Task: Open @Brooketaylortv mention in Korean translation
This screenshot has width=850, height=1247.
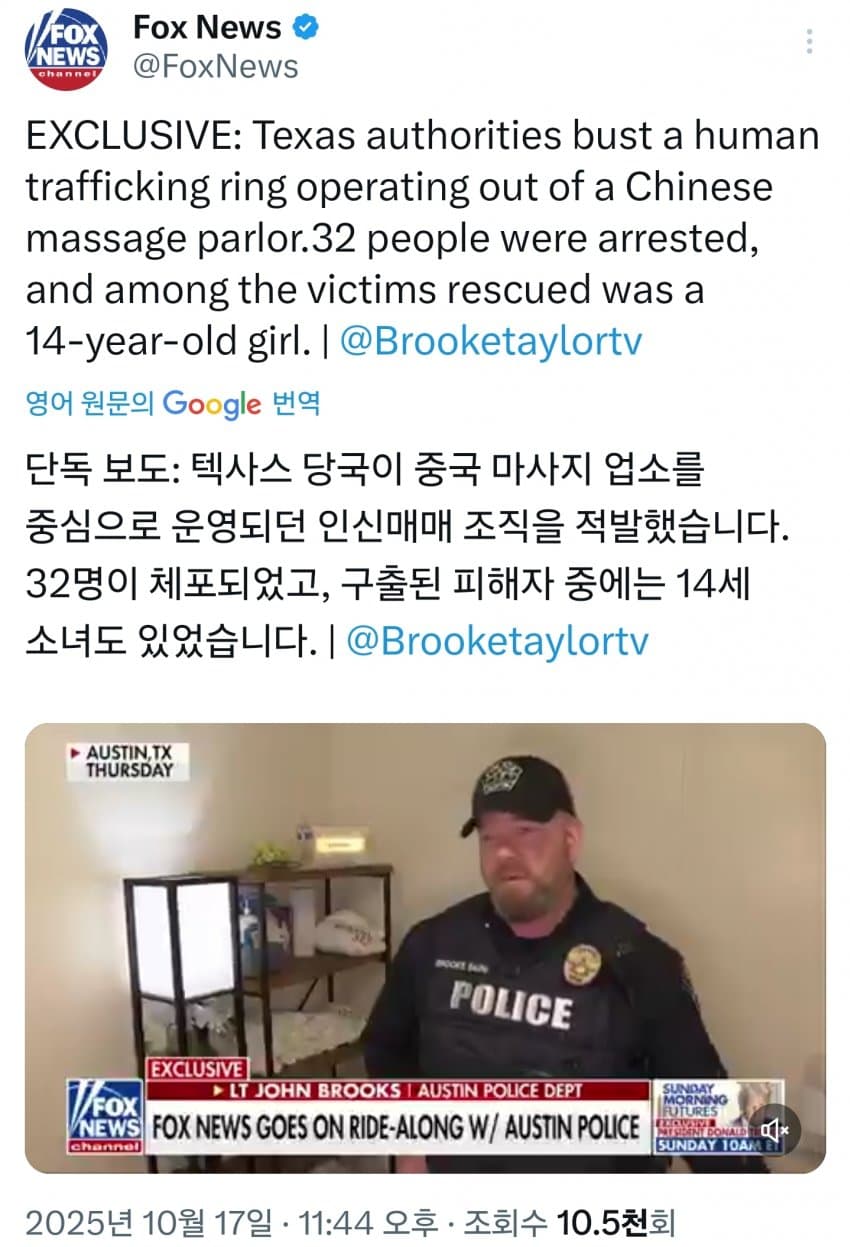Action: coord(497,642)
